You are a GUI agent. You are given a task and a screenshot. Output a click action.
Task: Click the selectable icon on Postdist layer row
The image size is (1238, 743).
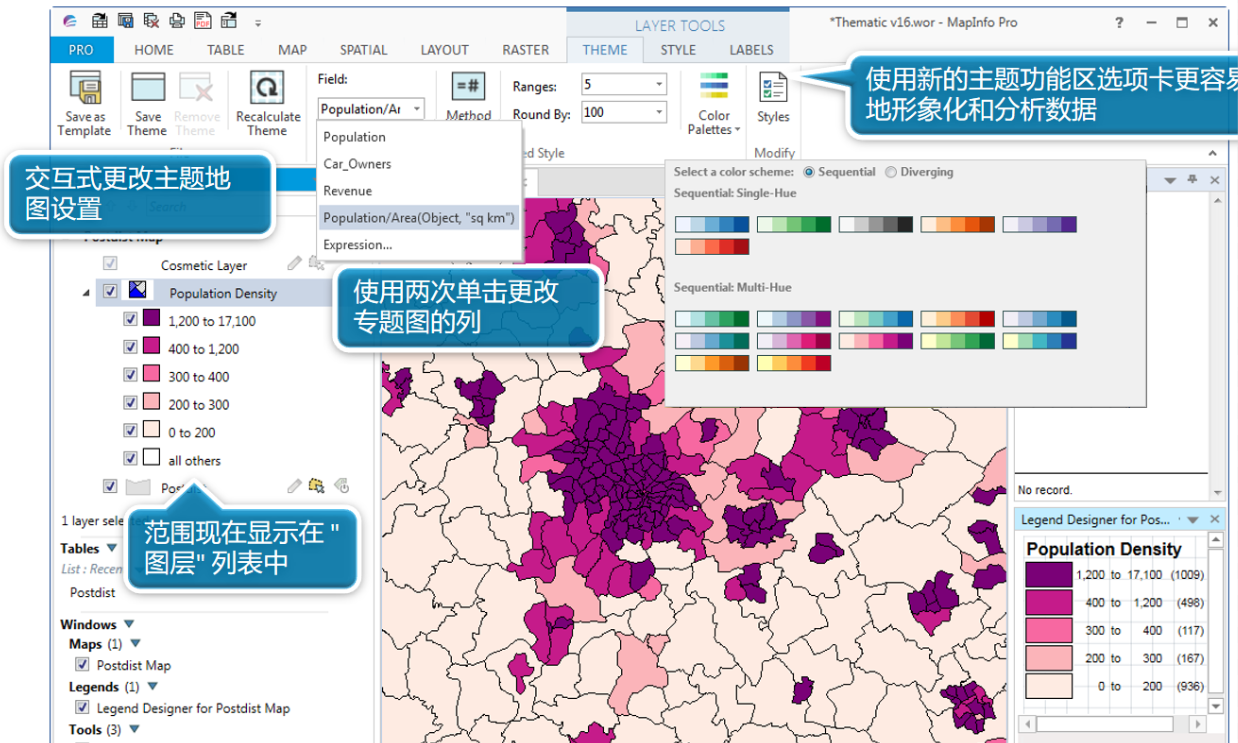point(317,486)
